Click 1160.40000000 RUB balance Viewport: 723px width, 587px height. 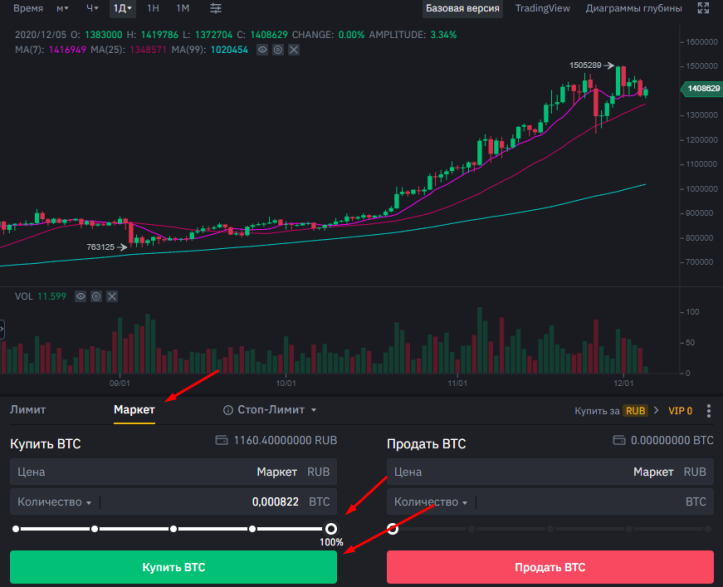point(285,440)
